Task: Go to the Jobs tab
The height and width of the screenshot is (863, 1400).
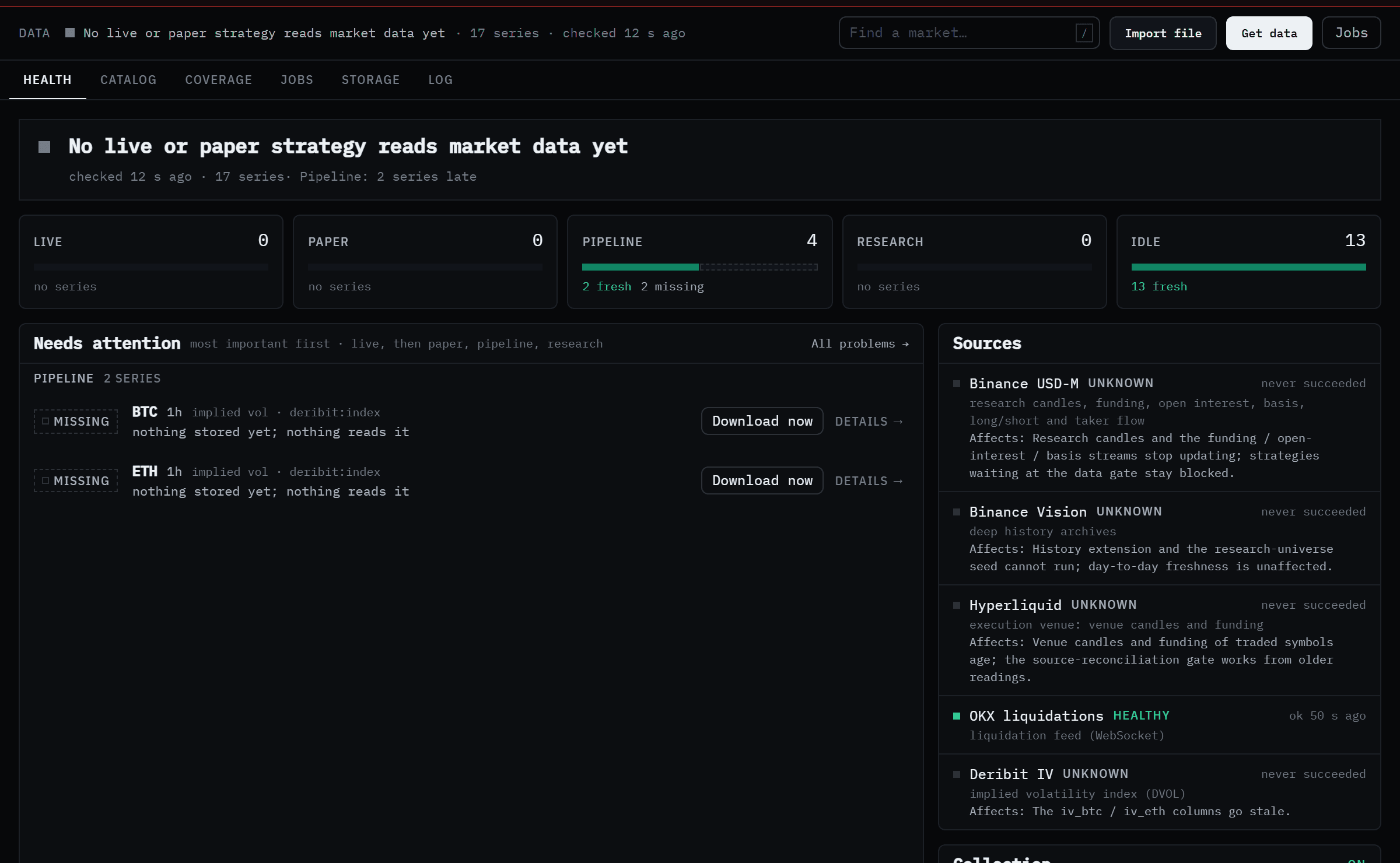Action: click(x=297, y=80)
